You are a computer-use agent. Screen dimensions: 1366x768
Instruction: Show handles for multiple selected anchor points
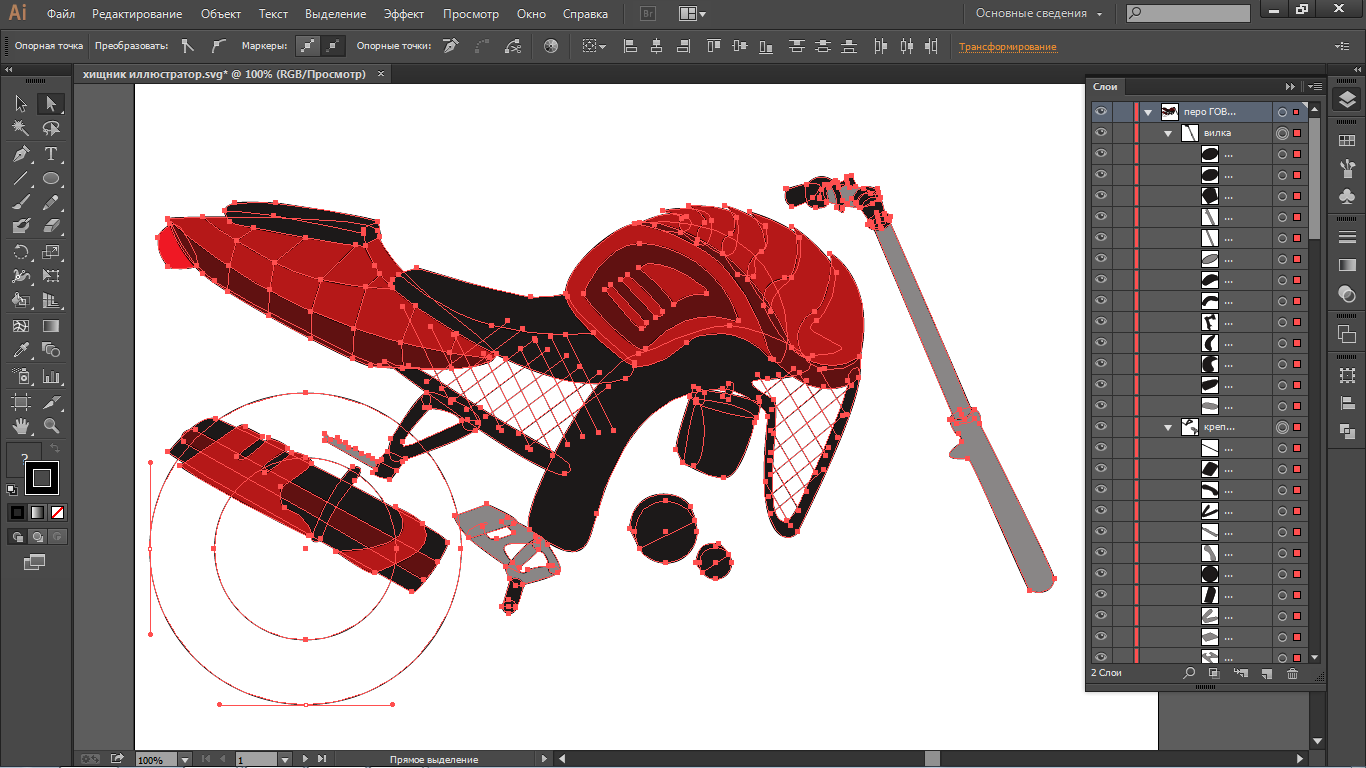[309, 46]
